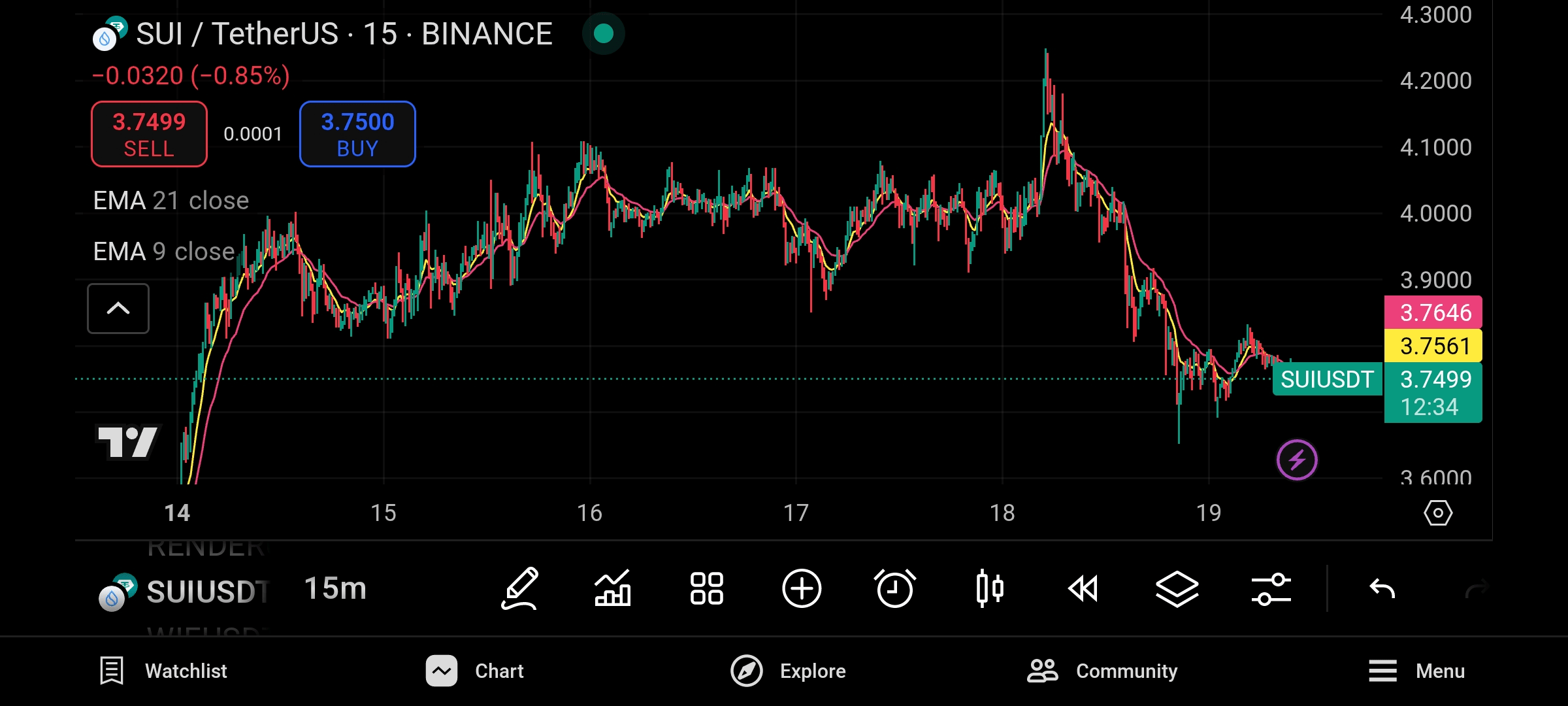Click the spread value 0.0001
The height and width of the screenshot is (706, 1568).
coord(253,134)
